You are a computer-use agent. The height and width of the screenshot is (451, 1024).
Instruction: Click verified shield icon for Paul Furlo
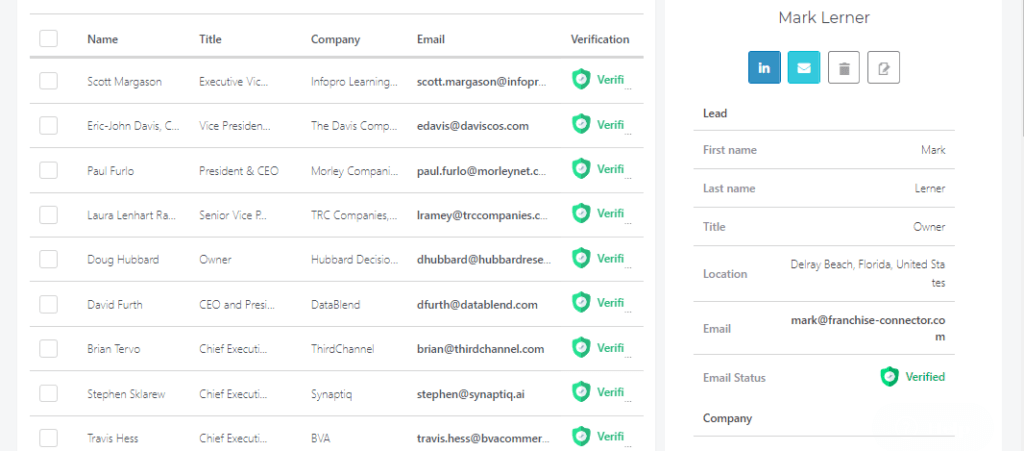point(581,169)
